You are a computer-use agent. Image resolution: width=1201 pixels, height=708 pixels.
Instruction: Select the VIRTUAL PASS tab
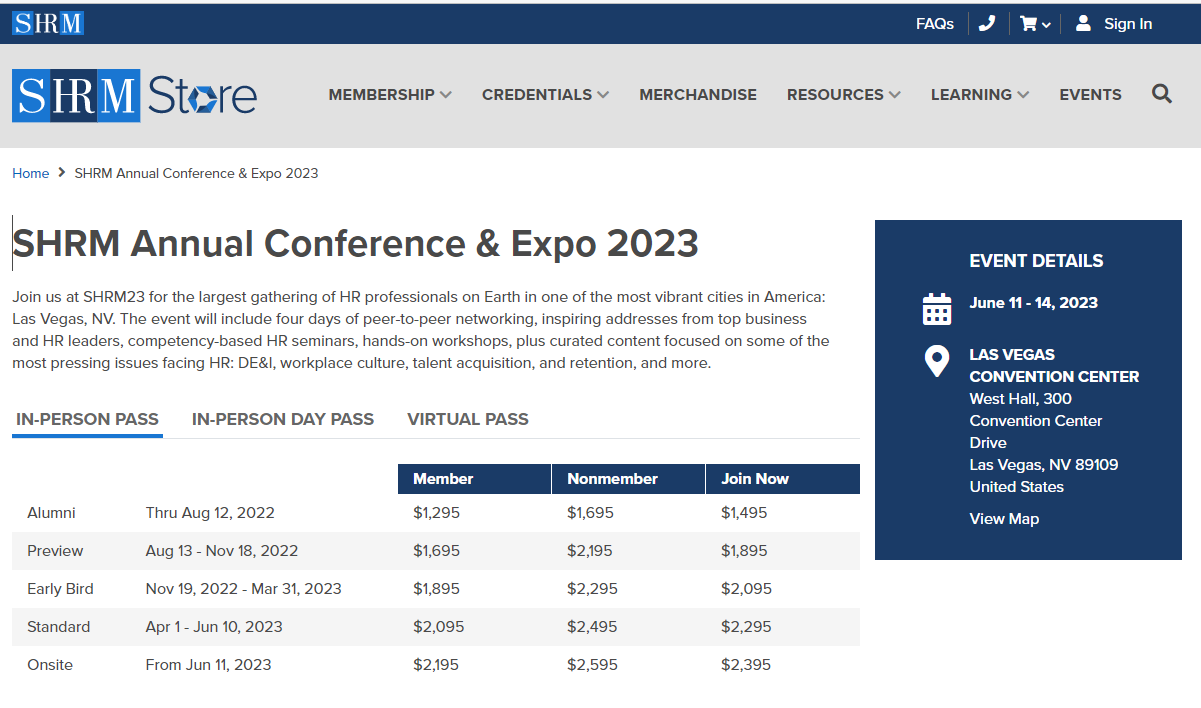point(467,419)
